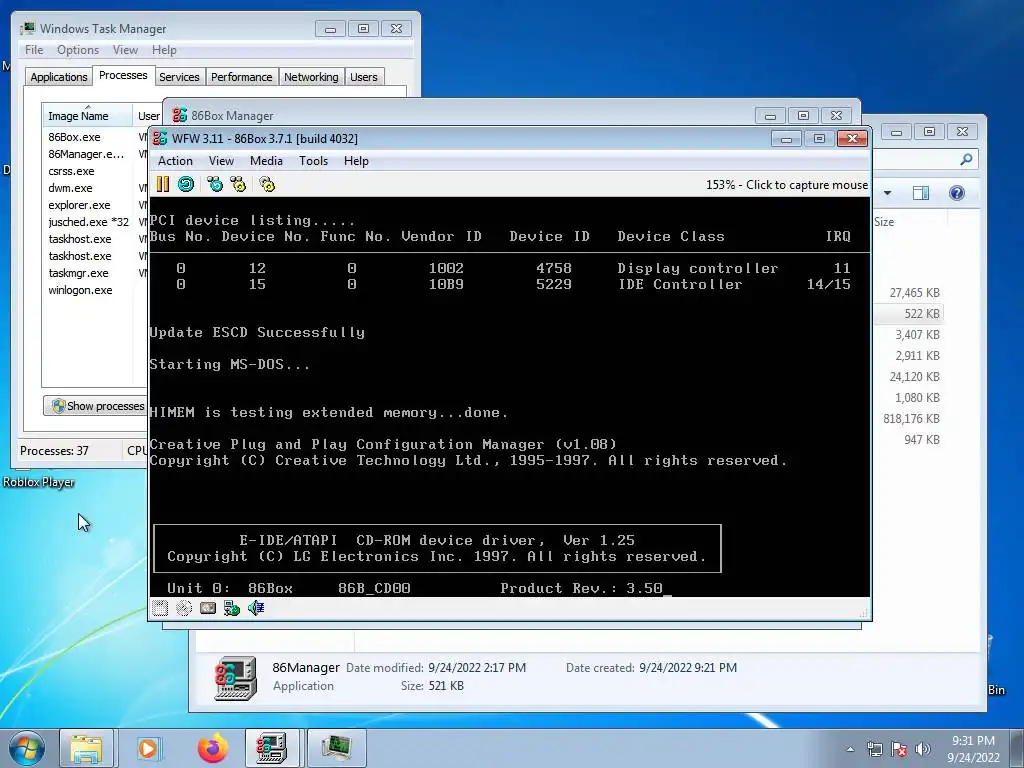Open the Help menu in 86Box

(357, 161)
